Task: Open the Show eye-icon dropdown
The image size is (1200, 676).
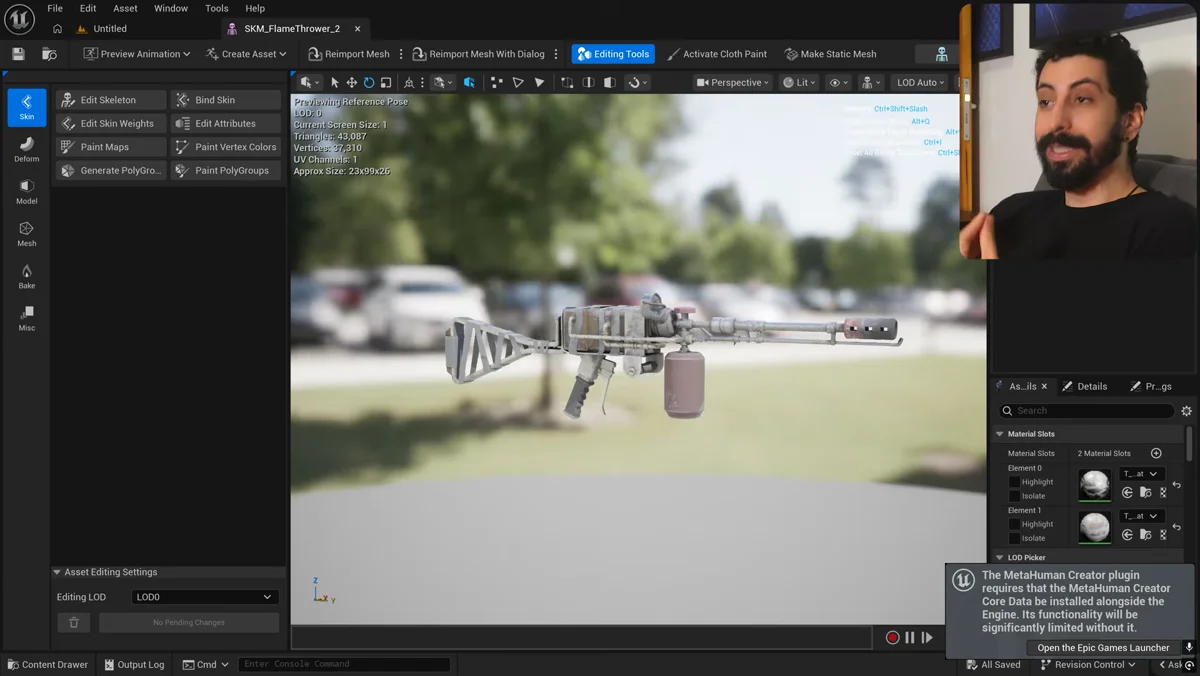Action: click(839, 82)
